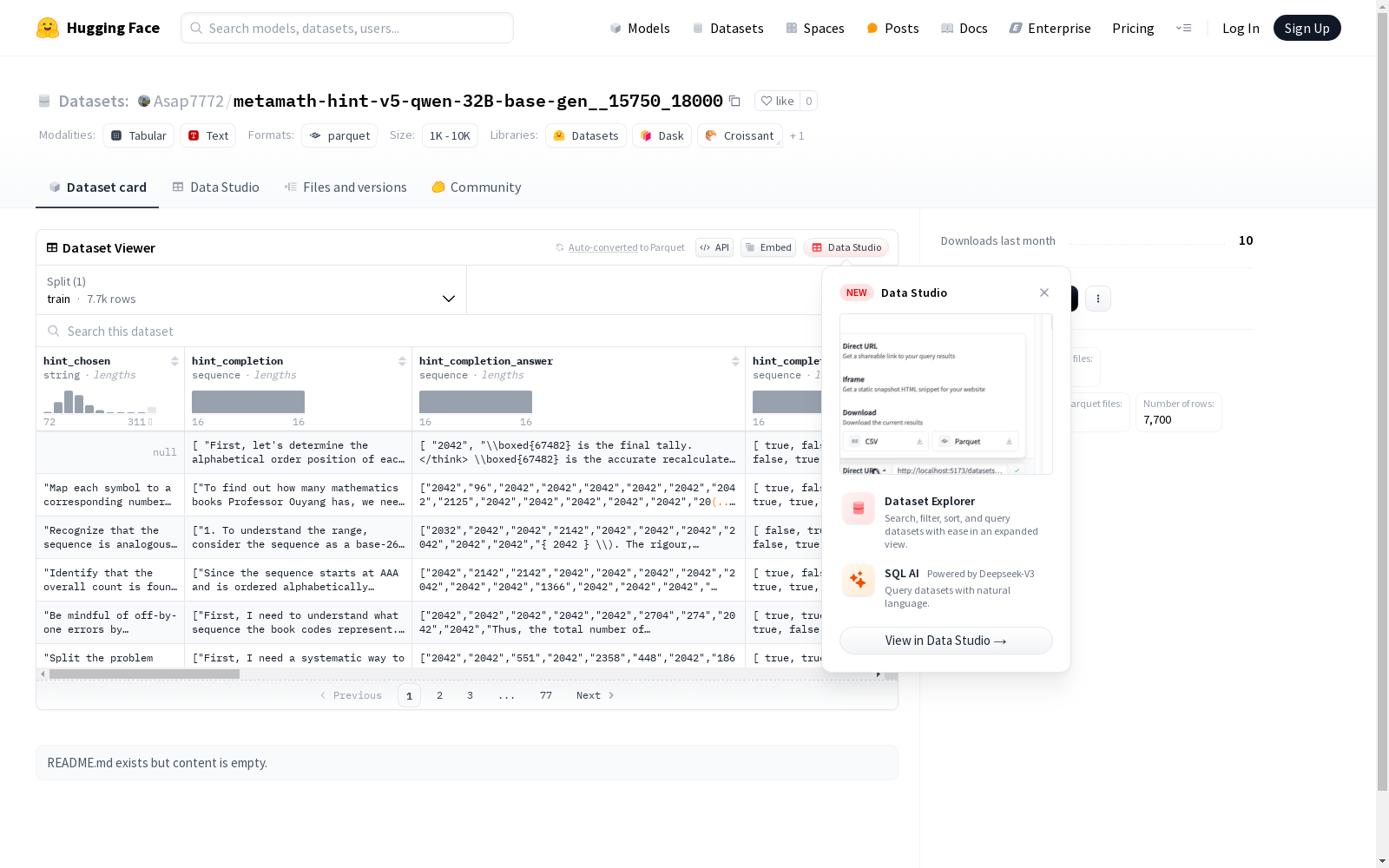The width and height of the screenshot is (1389, 868).
Task: Go to Models in the navbar
Action: tap(639, 28)
